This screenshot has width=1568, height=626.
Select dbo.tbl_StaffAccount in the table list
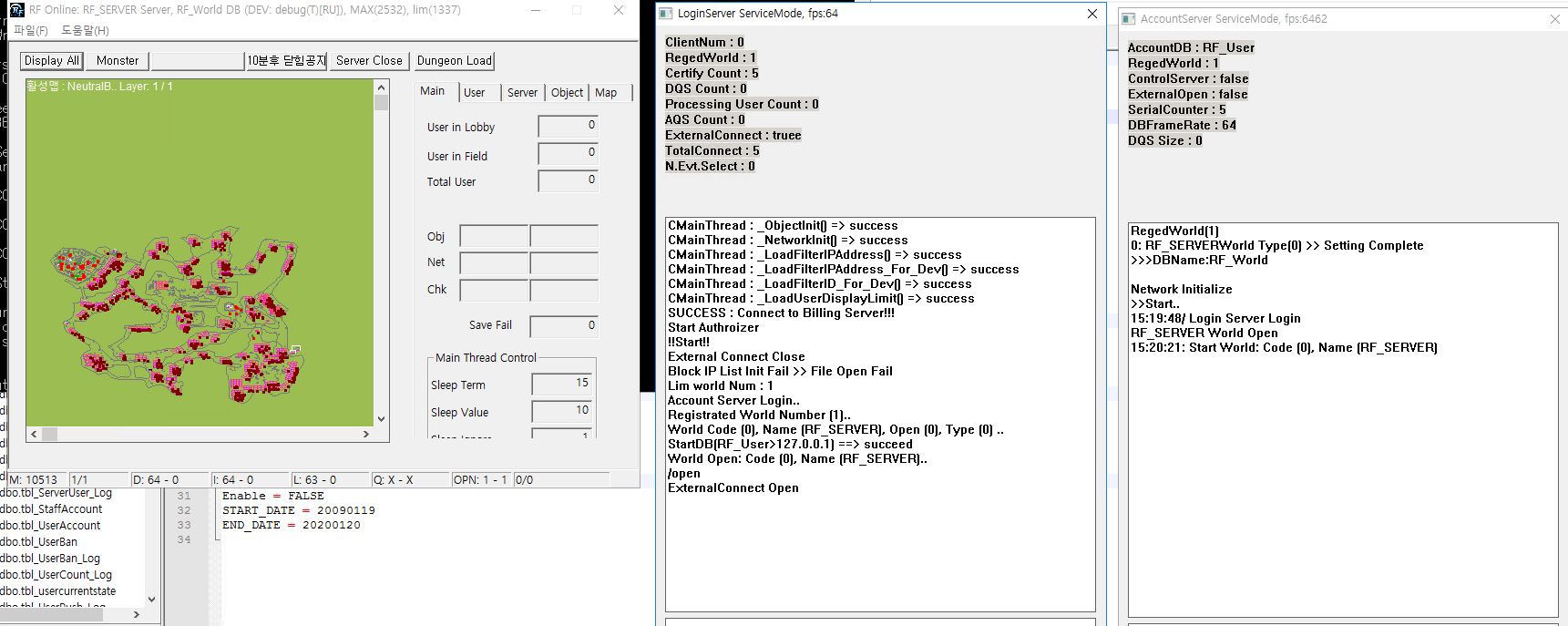(51, 509)
